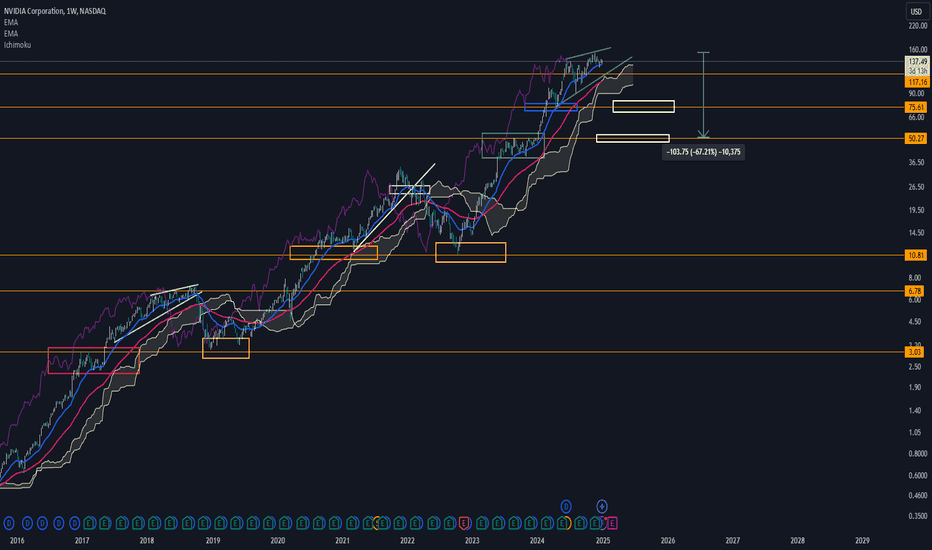
Task: Click the current price label 137.49
Action: tap(917, 61)
